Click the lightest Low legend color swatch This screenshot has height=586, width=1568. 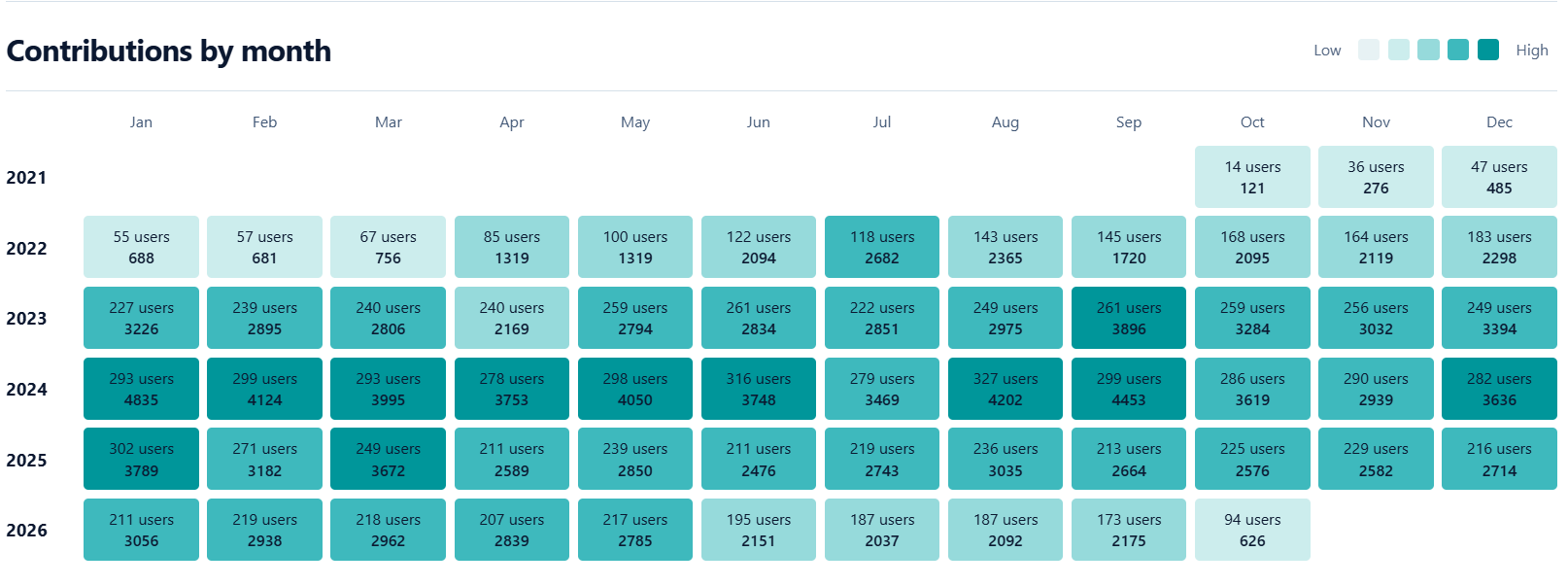(x=1369, y=50)
